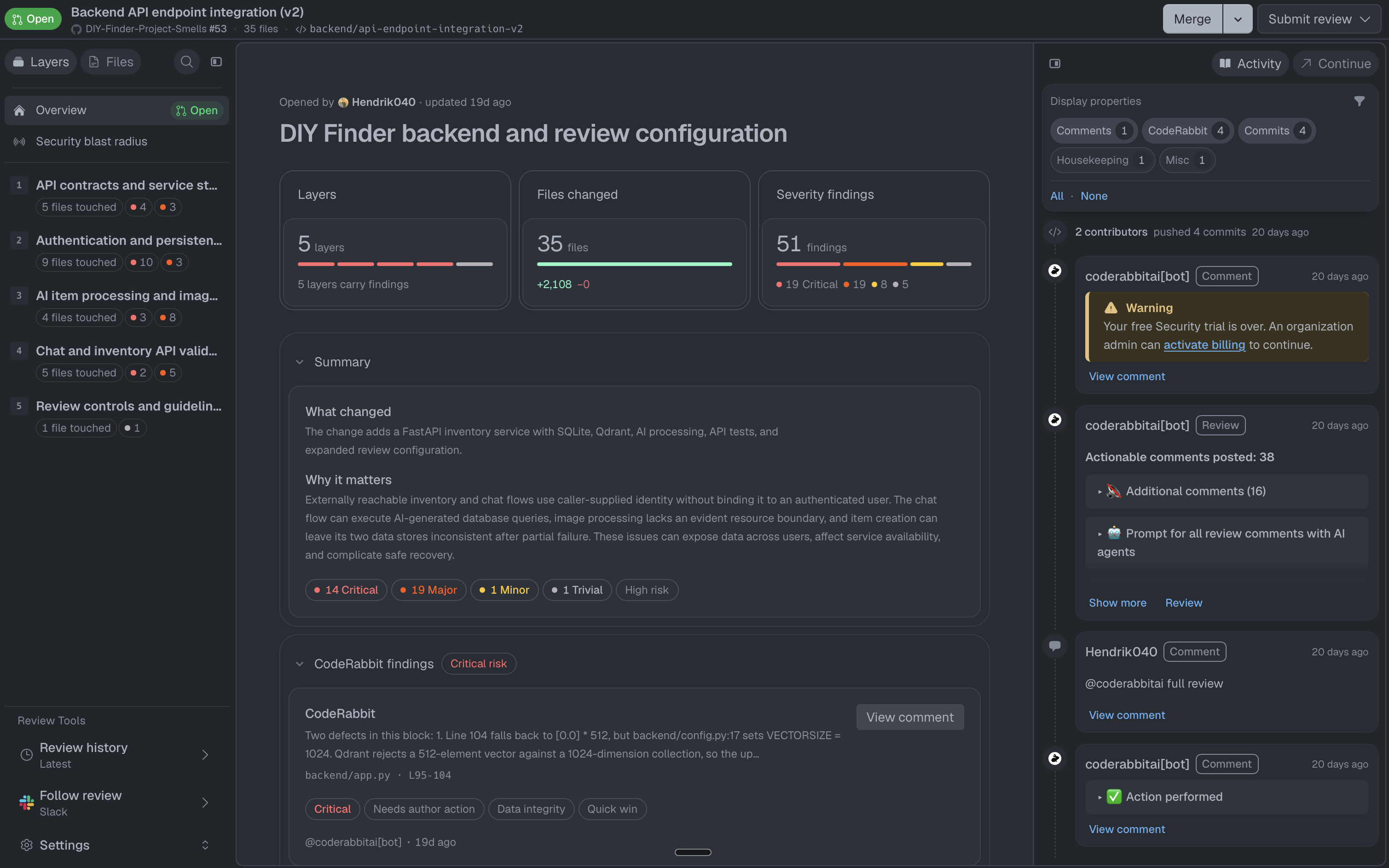Image resolution: width=1389 pixels, height=868 pixels.
Task: Select All display properties
Action: (1057, 196)
